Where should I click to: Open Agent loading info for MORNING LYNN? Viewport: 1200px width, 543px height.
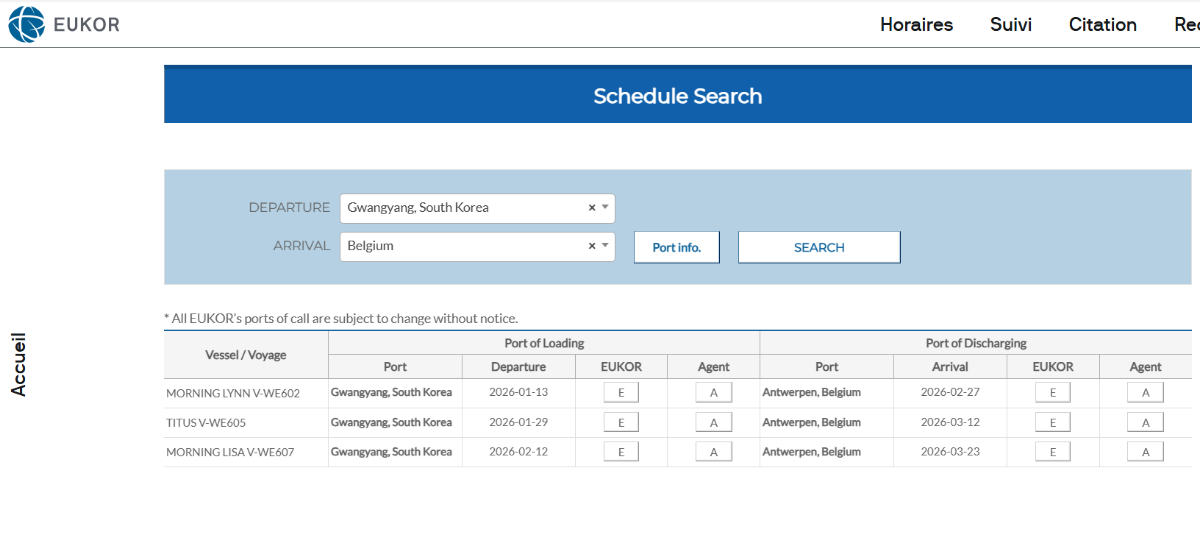click(713, 393)
